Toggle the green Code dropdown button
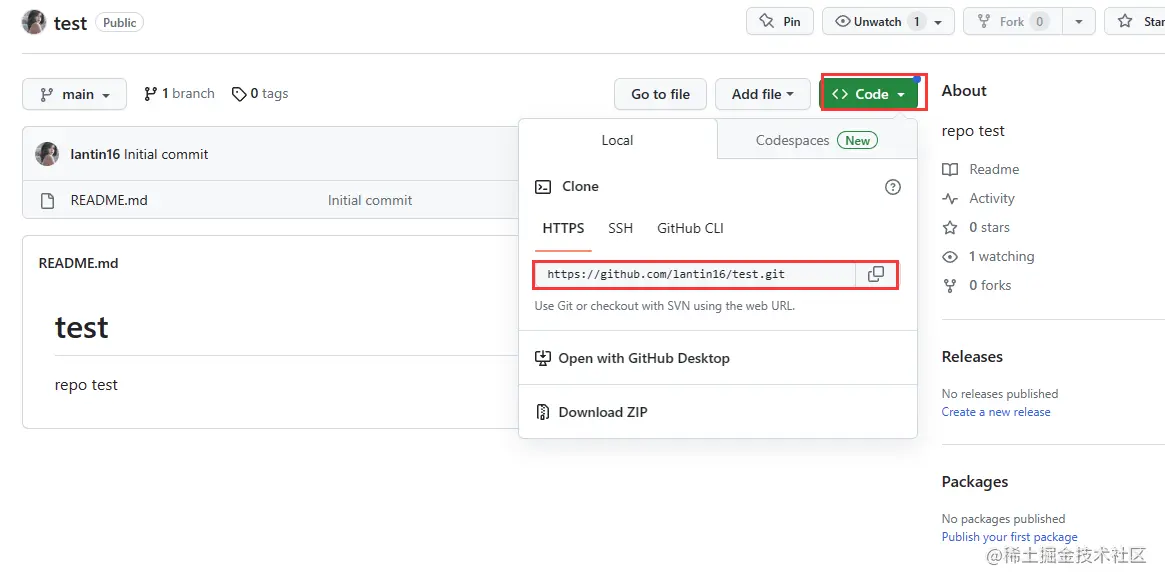1165x584 pixels. coord(869,94)
